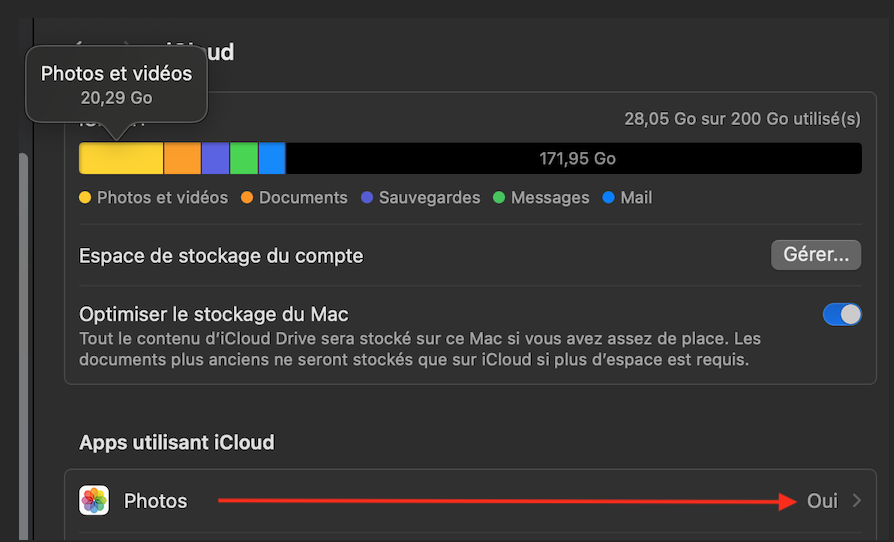The width and height of the screenshot is (894, 542).
Task: Select the blue Mail storage bar segment
Action: [272, 159]
